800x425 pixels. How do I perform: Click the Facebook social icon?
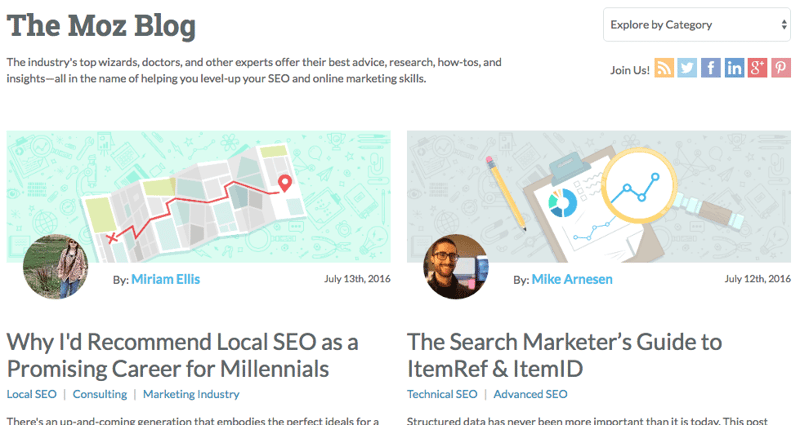click(711, 69)
